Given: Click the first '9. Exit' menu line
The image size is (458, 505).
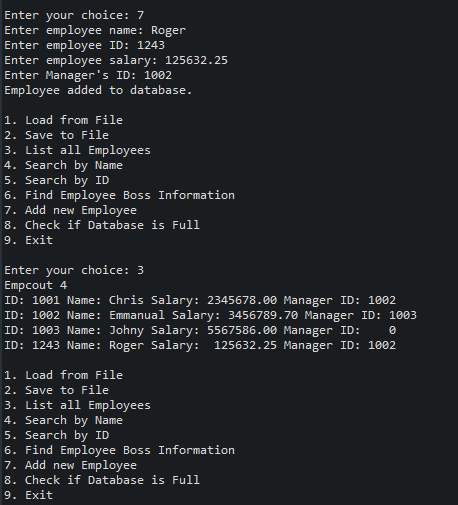Looking at the screenshot, I should (28, 240).
